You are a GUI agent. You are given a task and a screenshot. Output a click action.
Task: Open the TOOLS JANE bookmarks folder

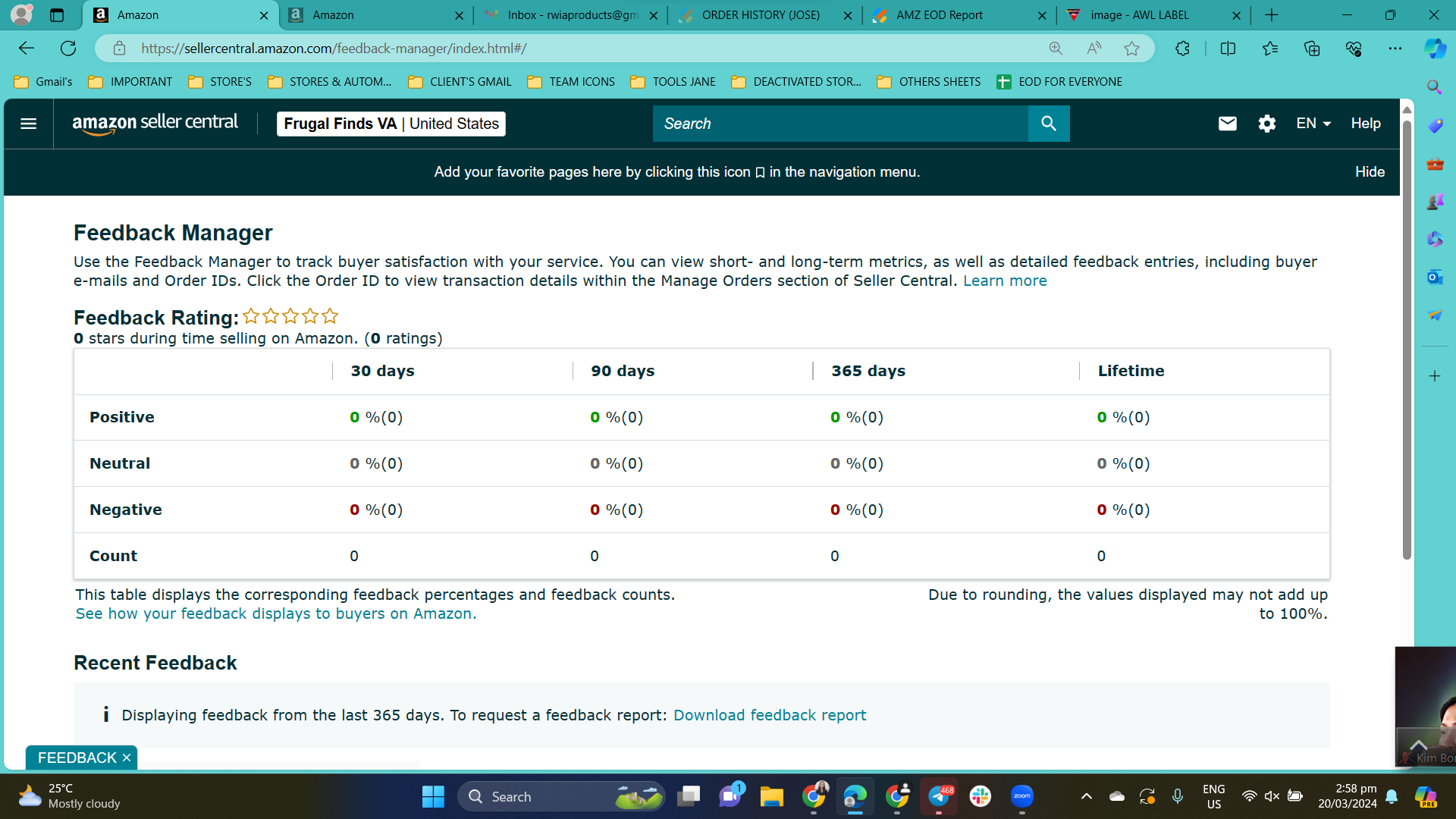pos(673,82)
